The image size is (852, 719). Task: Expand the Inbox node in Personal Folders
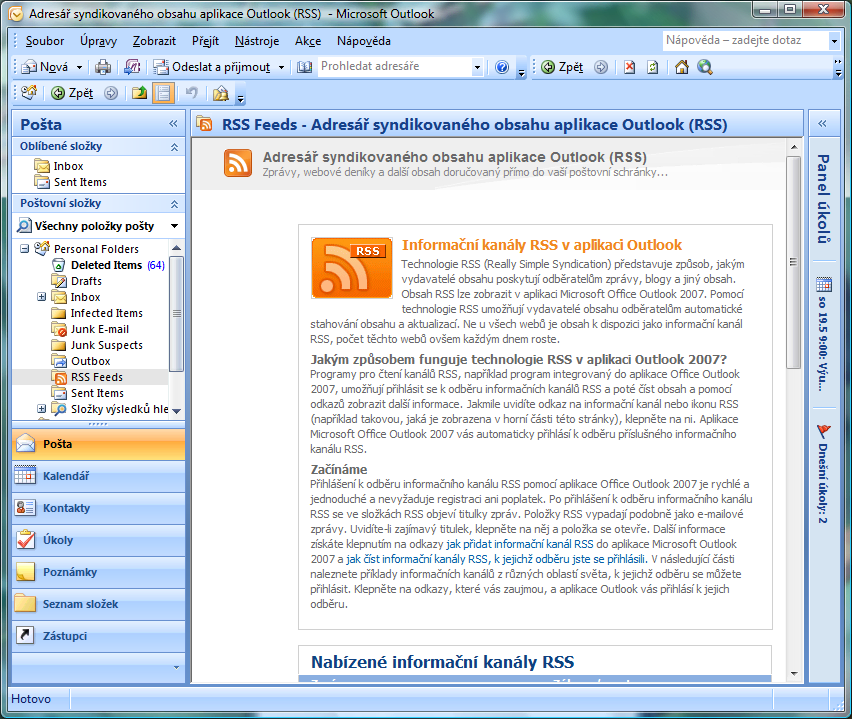(x=41, y=297)
